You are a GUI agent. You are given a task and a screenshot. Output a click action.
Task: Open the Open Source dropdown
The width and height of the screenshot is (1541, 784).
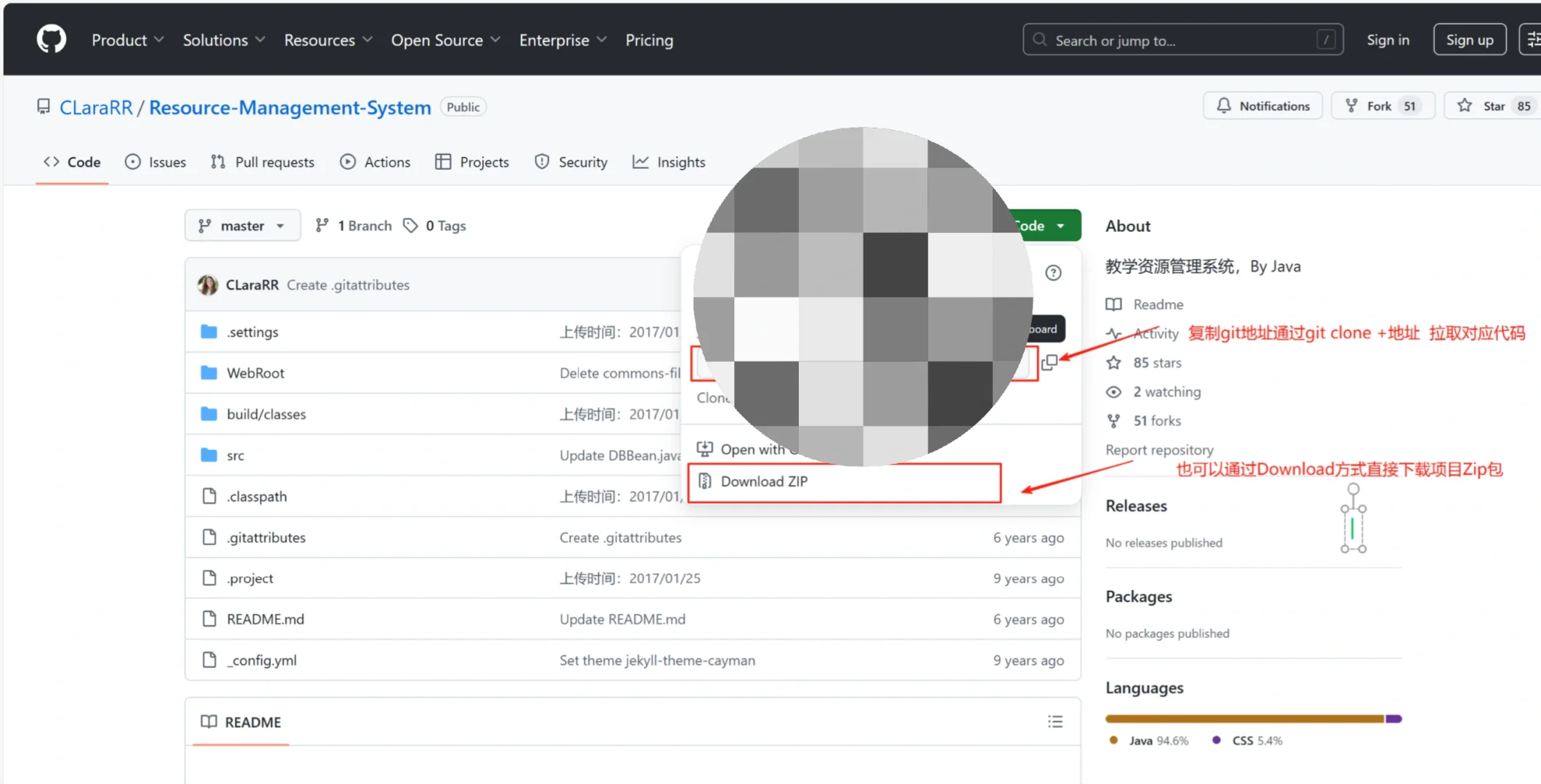pyautogui.click(x=445, y=40)
